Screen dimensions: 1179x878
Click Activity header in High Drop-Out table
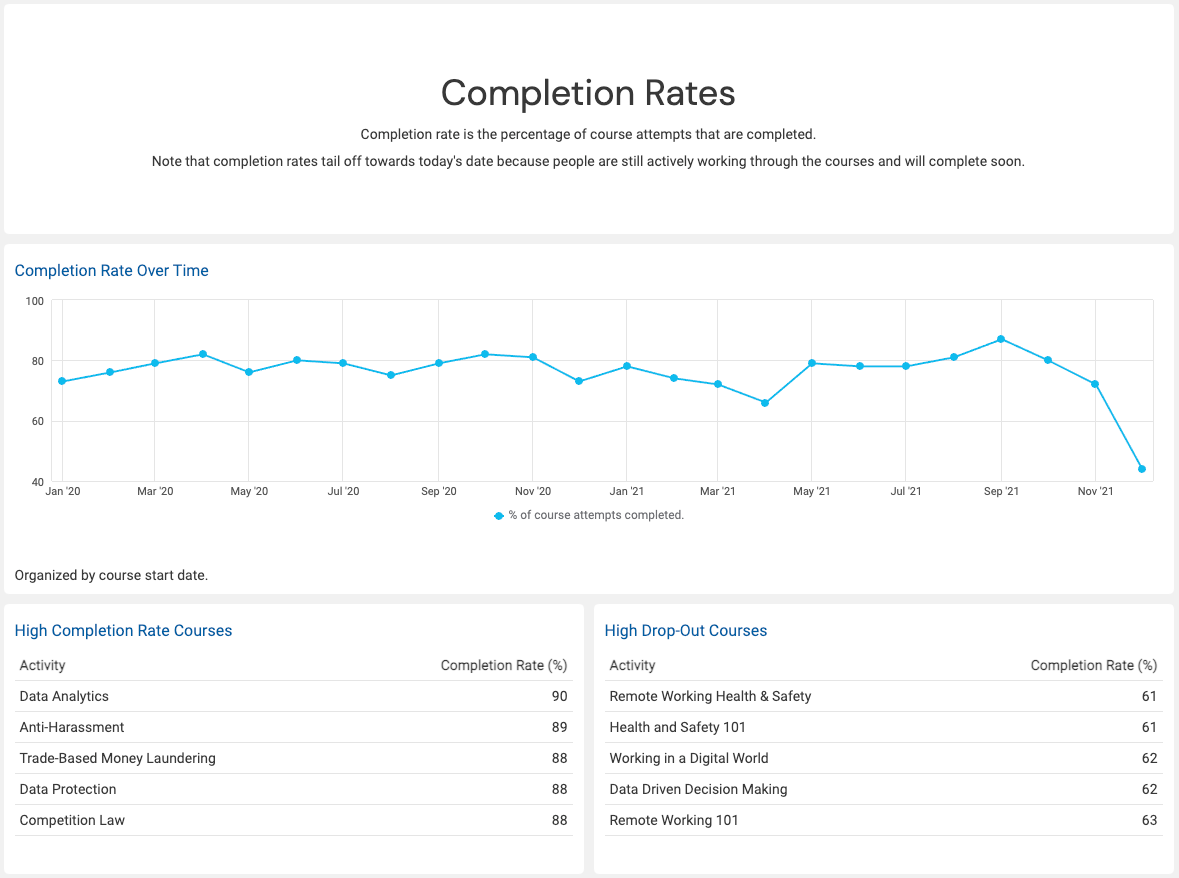point(632,665)
